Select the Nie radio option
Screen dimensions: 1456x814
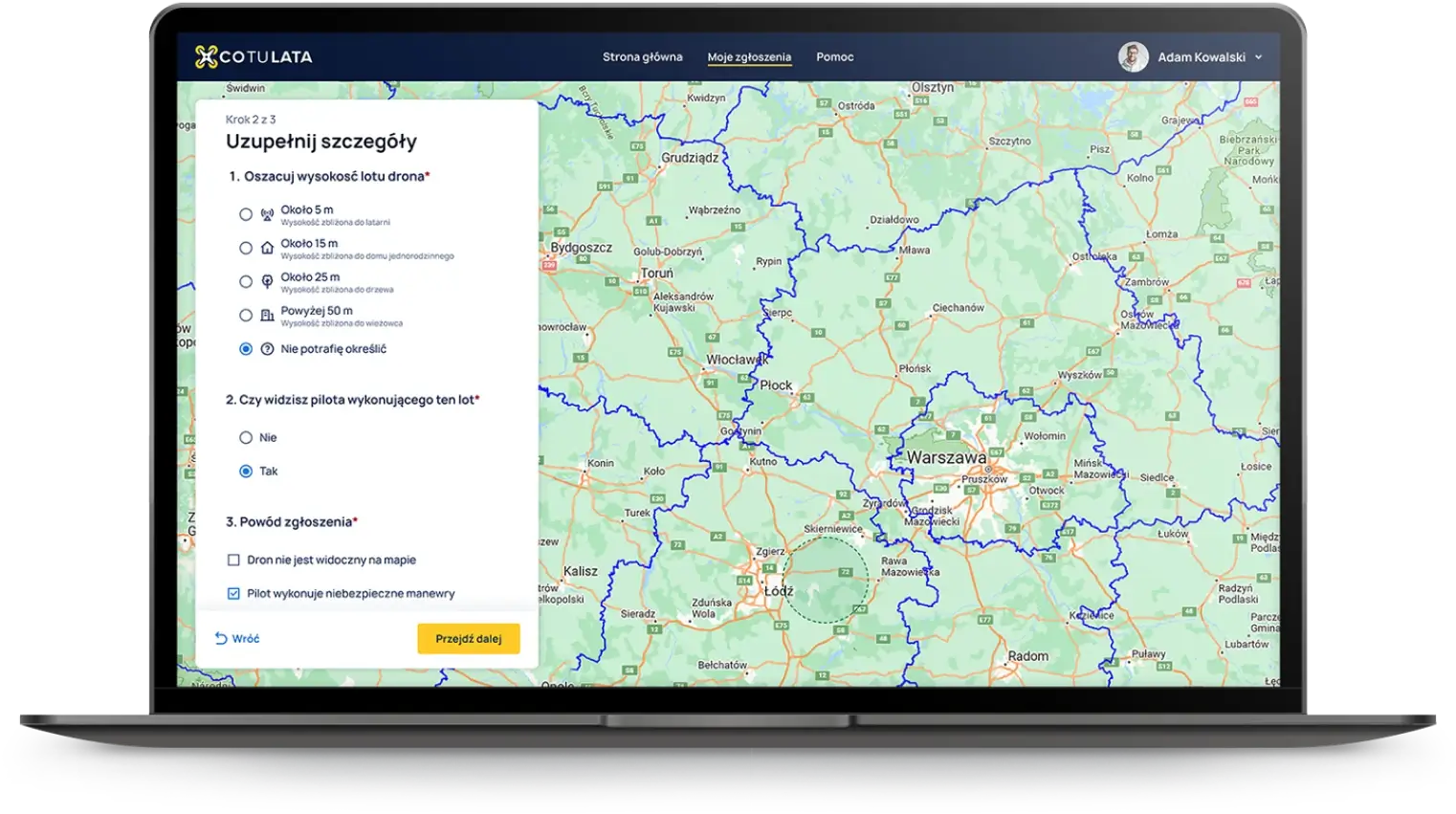(245, 437)
